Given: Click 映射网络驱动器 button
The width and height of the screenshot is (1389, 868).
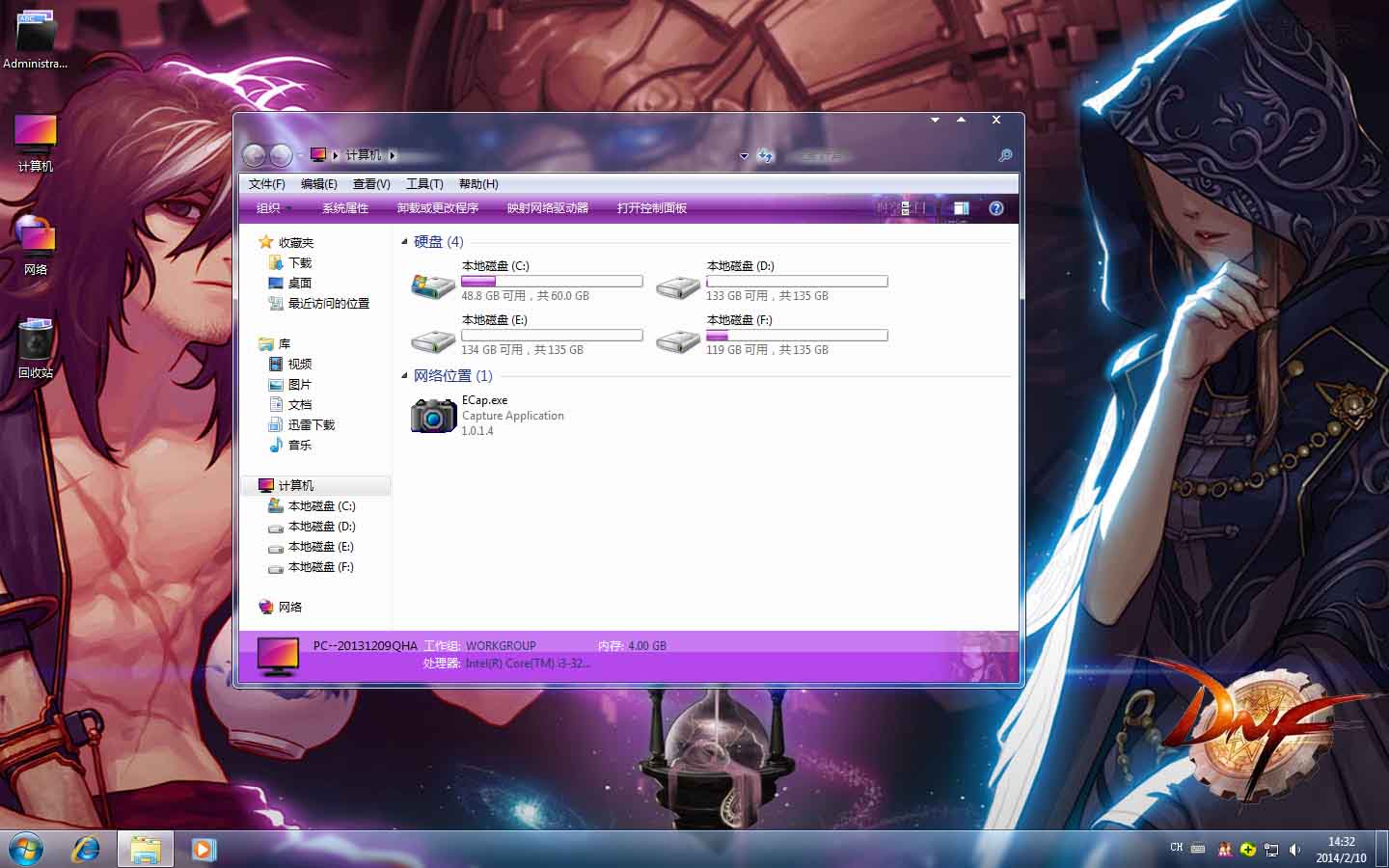Looking at the screenshot, I should pyautogui.click(x=548, y=208).
